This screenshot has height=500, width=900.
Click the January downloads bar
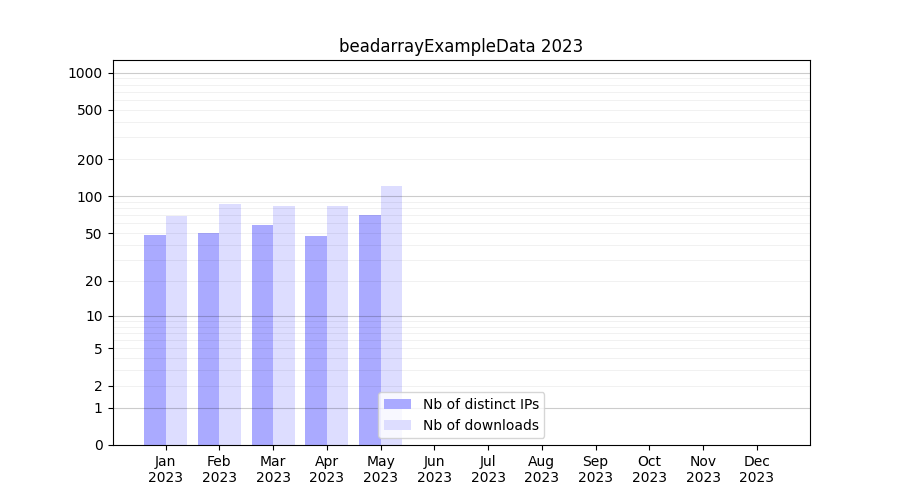point(177,330)
